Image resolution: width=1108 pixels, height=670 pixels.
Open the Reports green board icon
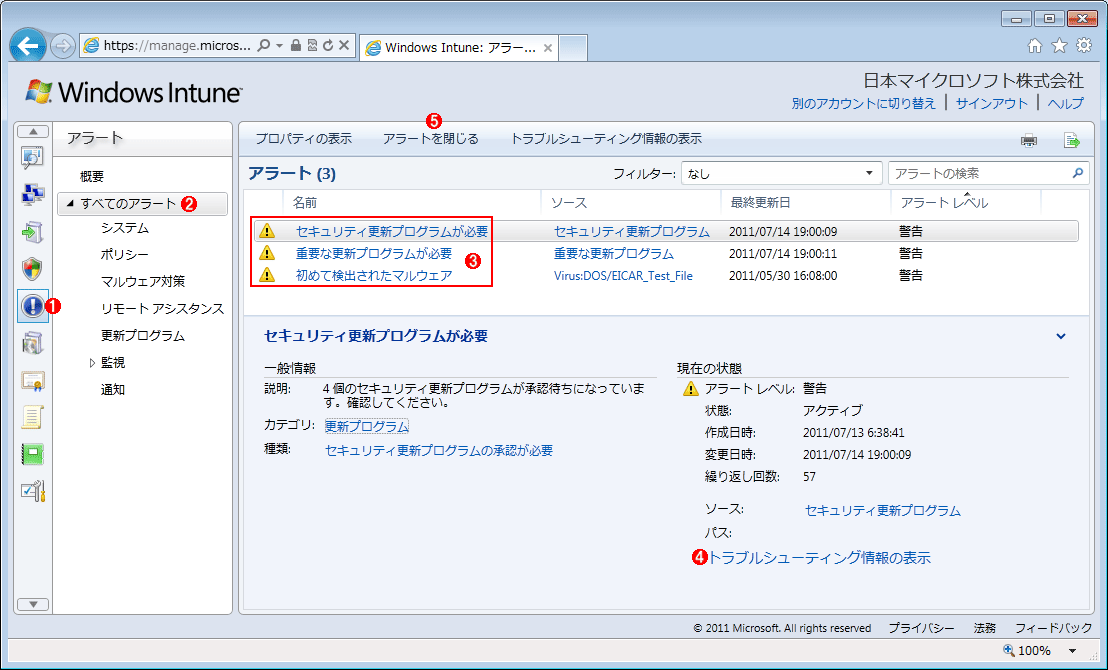click(x=33, y=454)
